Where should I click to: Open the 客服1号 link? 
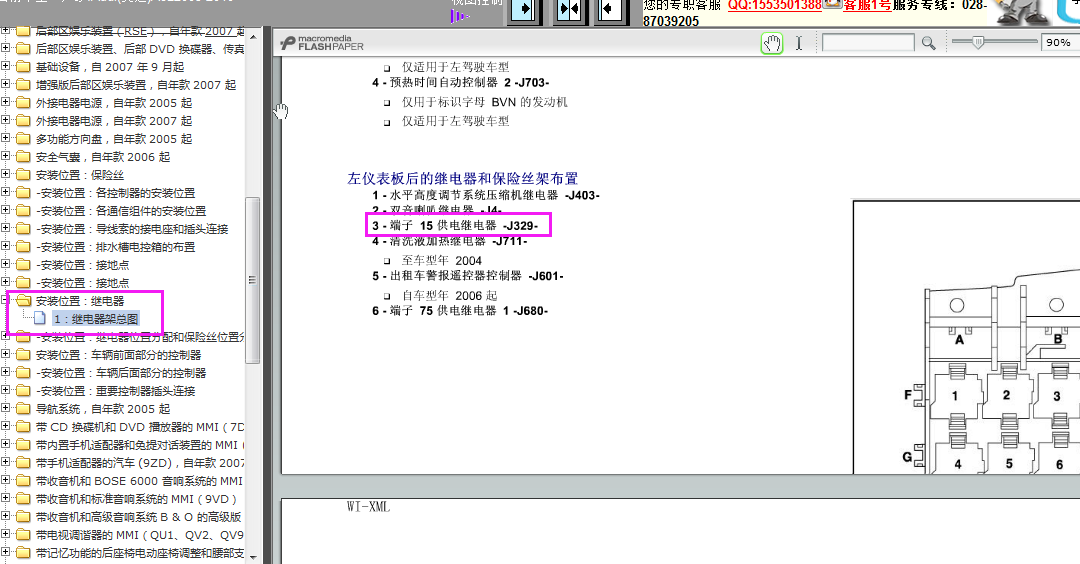[x=867, y=6]
